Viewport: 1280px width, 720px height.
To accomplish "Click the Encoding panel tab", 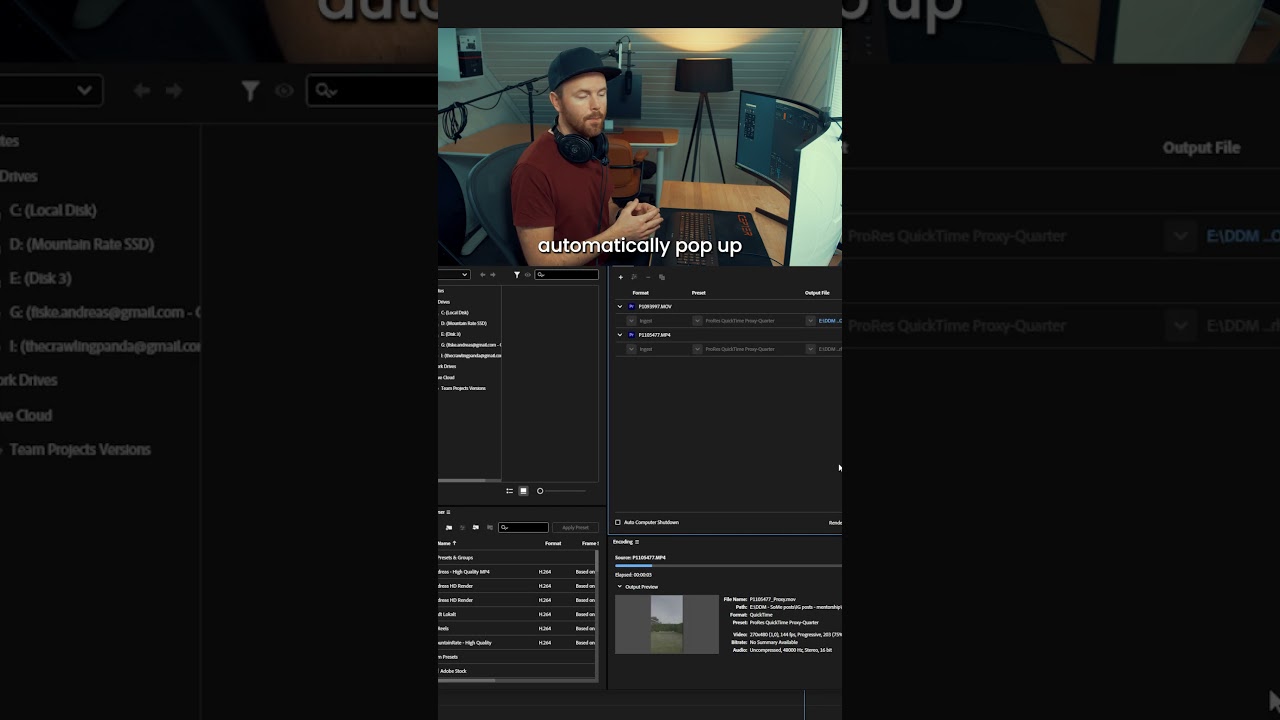I will (x=623, y=542).
